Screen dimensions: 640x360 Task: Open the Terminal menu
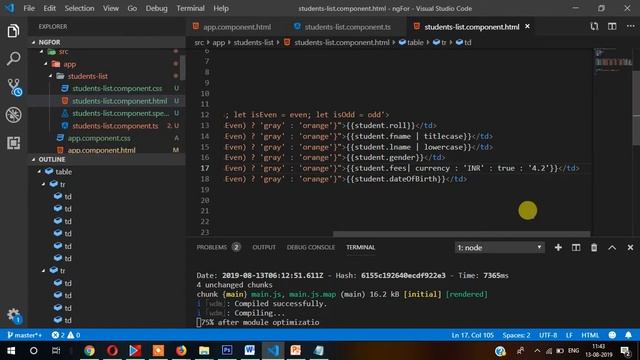pos(190,8)
